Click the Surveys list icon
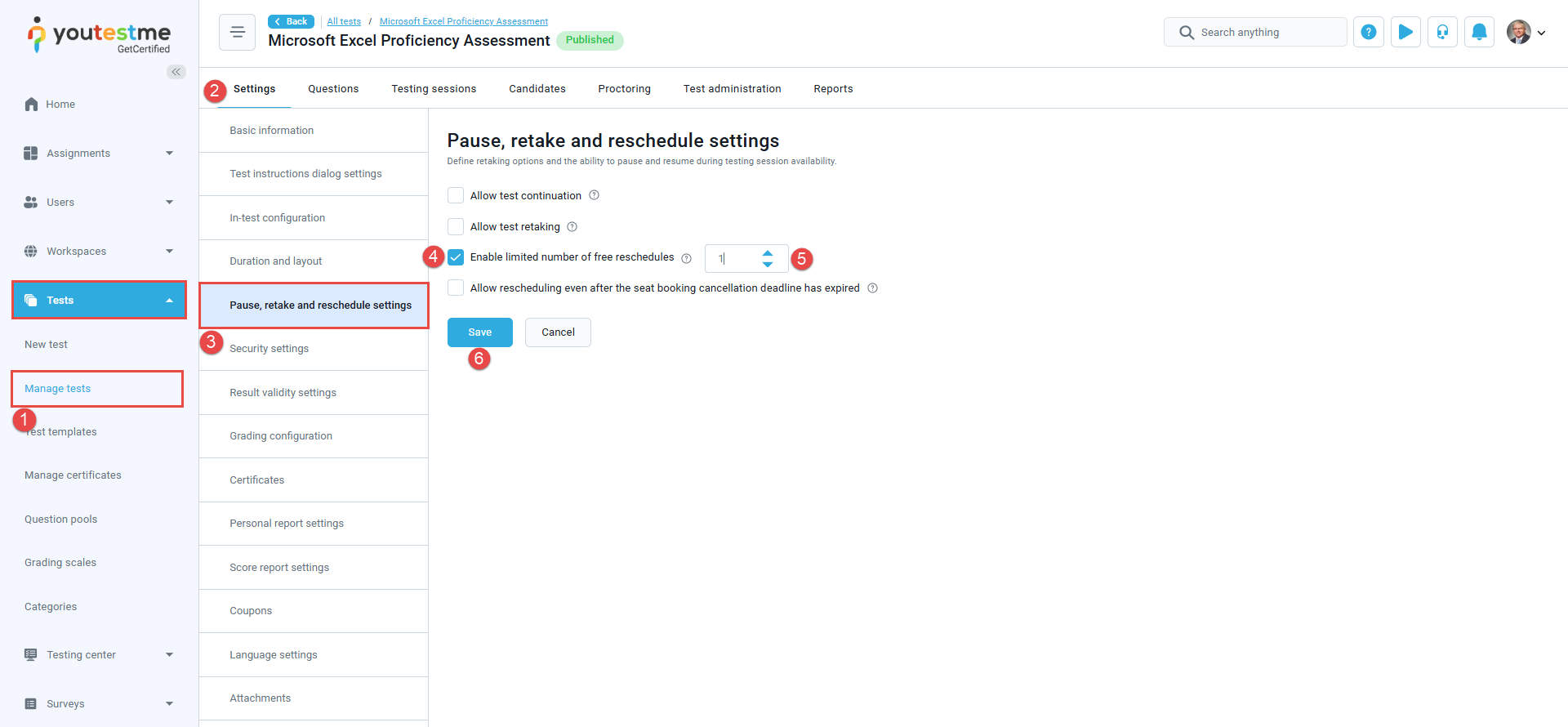Viewport: 1568px width, 727px height. 31,703
